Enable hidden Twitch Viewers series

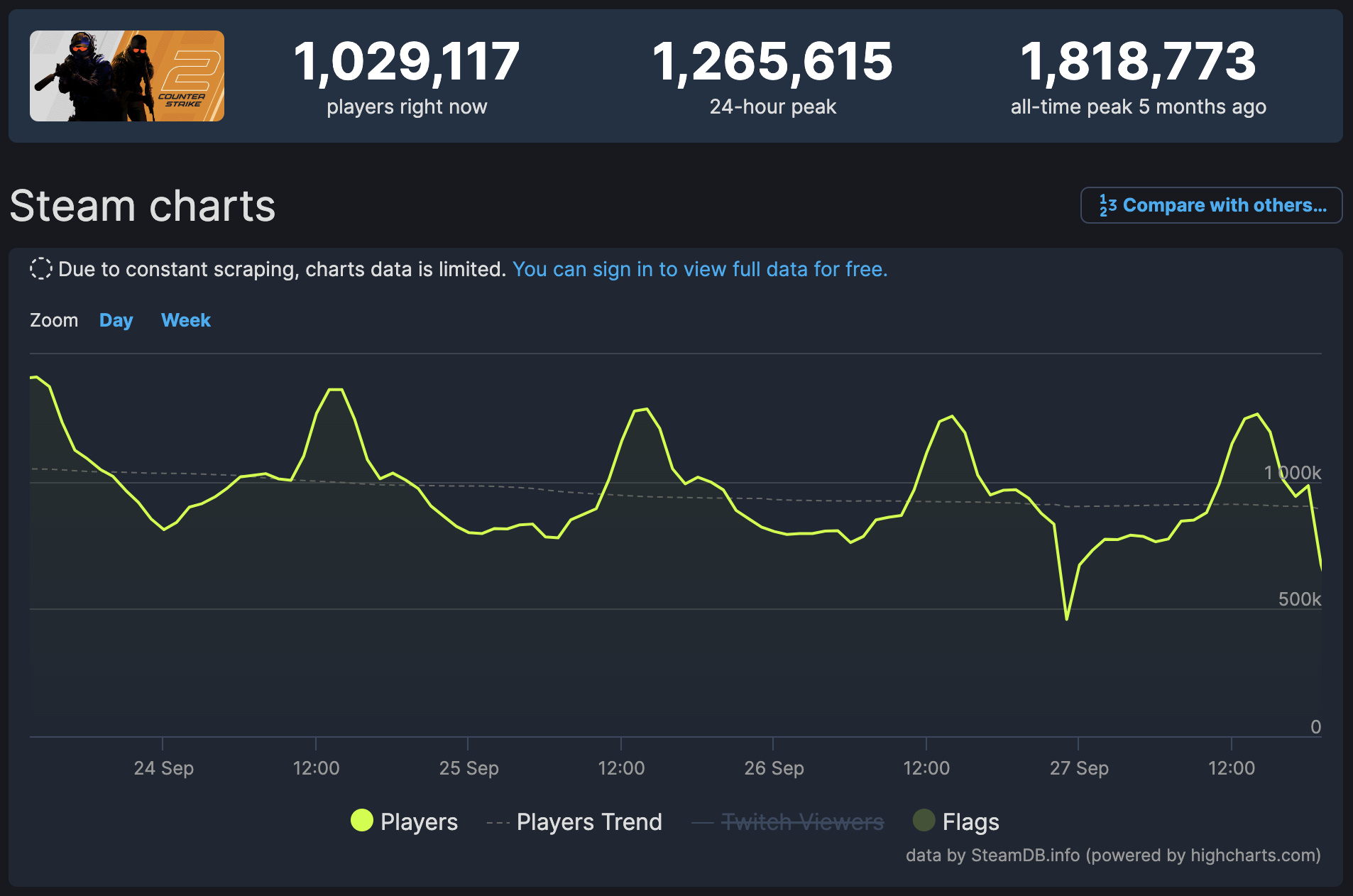pos(788,821)
